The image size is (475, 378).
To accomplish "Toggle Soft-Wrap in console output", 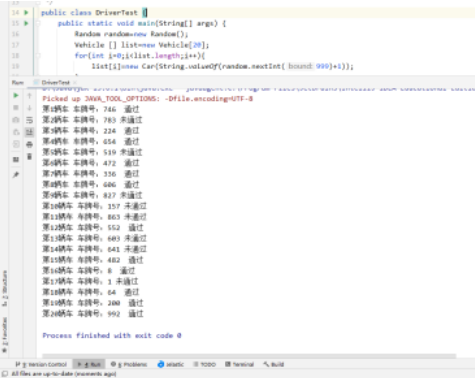I will (29, 120).
